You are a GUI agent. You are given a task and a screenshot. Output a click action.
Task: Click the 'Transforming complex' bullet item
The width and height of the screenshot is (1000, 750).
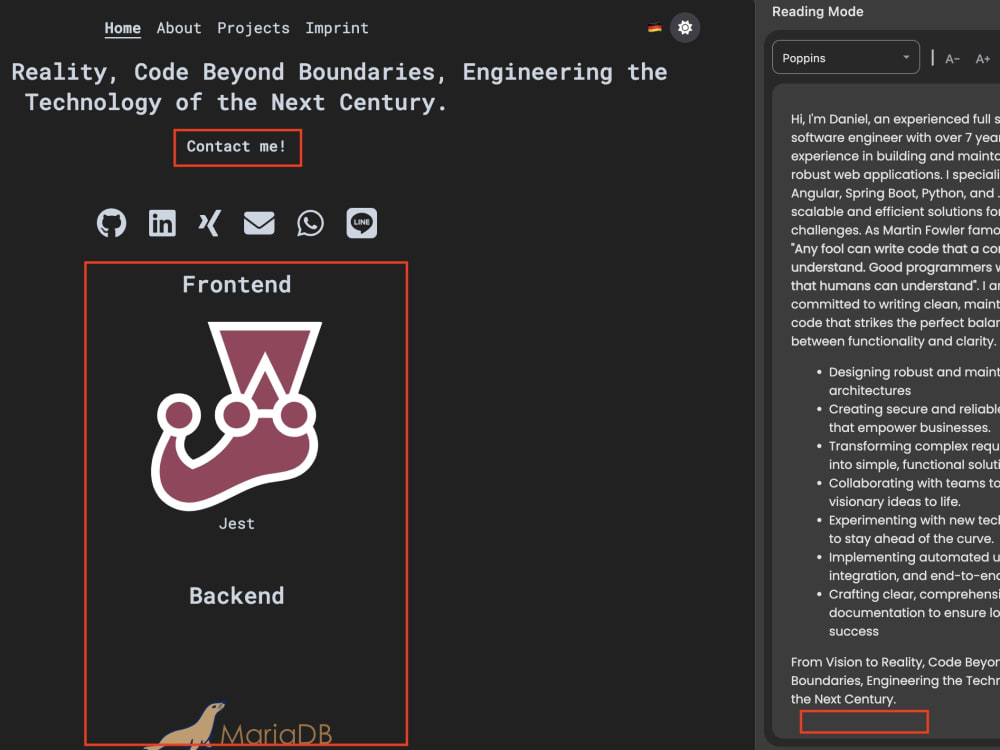pyautogui.click(x=914, y=455)
